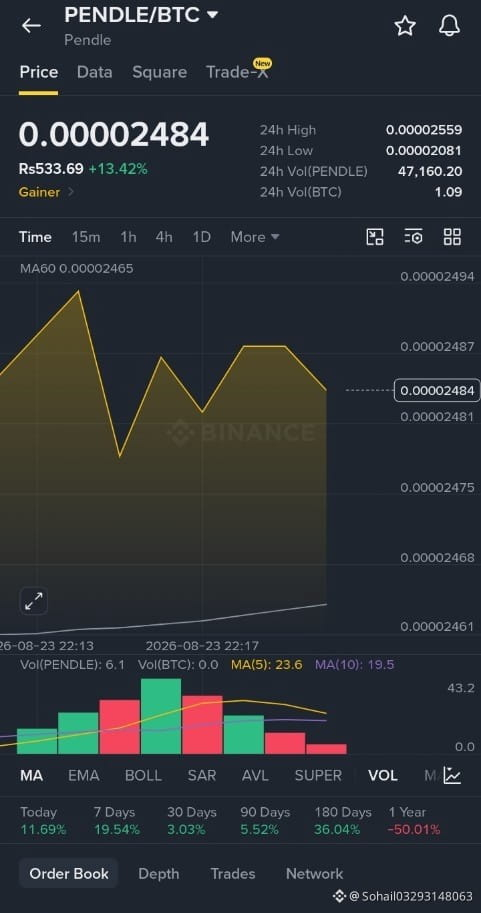The height and width of the screenshot is (913, 481).
Task: Select the 1h chart interval
Action: [128, 237]
